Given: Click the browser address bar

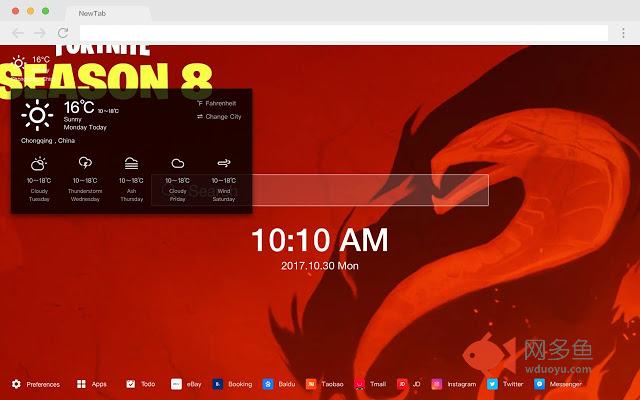Looking at the screenshot, I should tap(344, 33).
